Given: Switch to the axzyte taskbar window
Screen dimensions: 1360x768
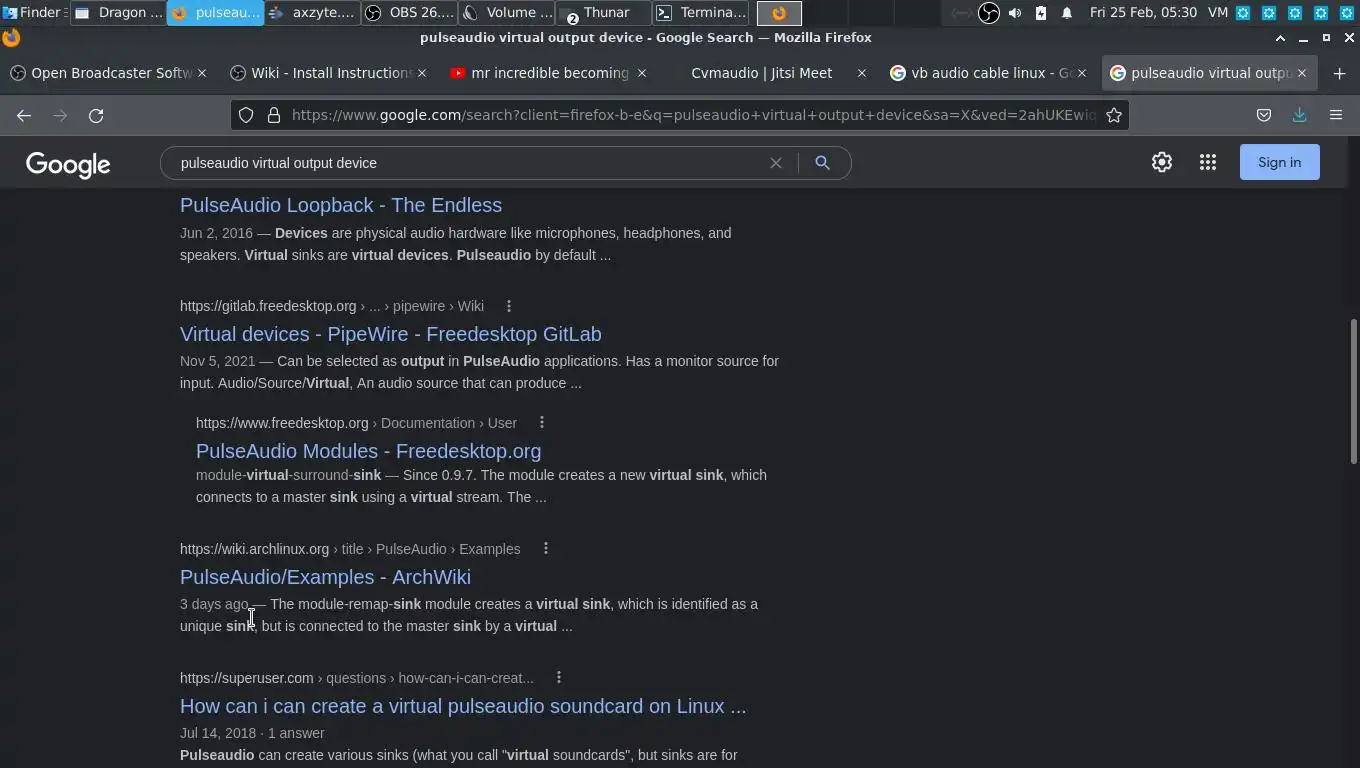Looking at the screenshot, I should 311,13.
